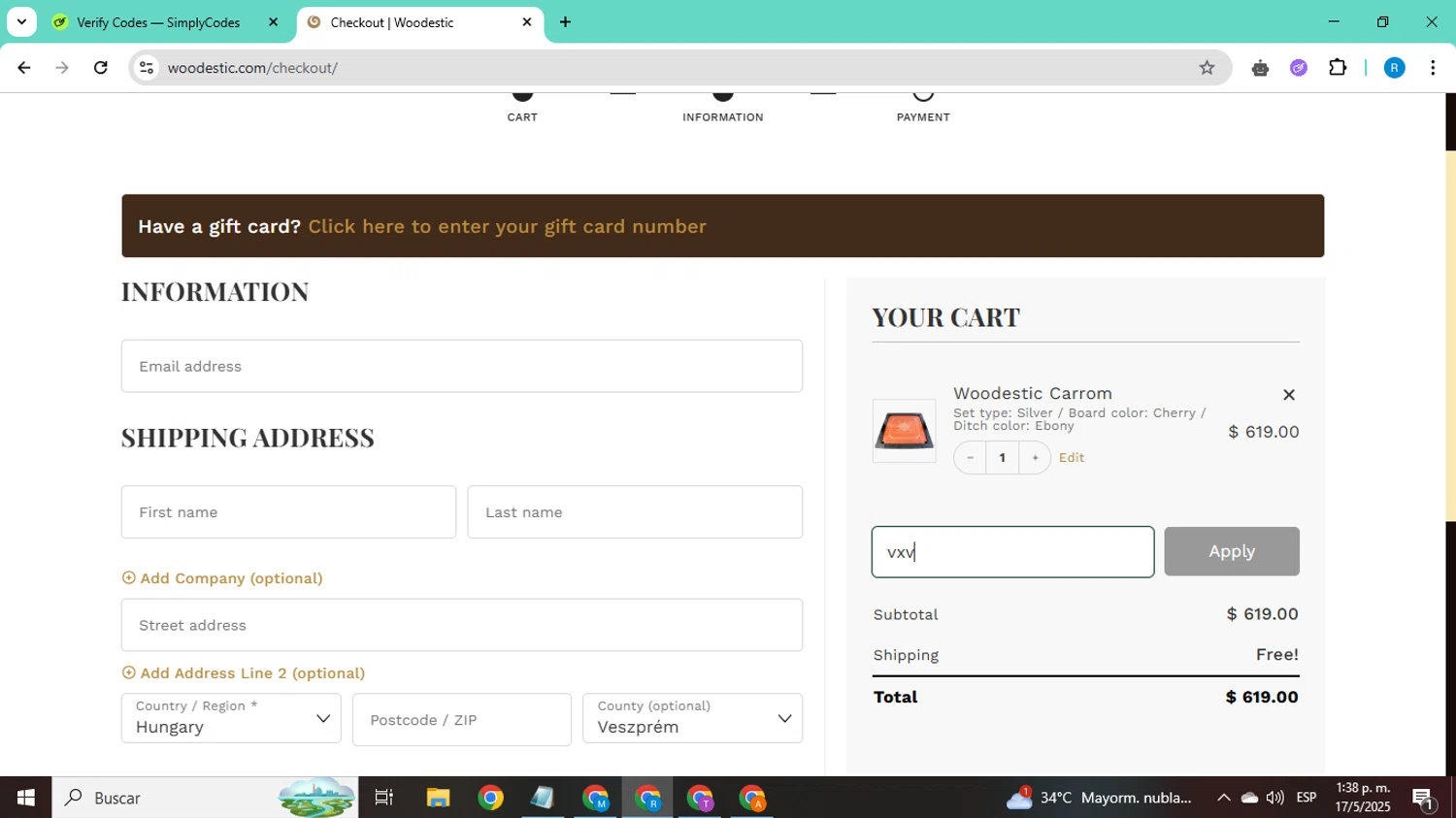1456x818 pixels.
Task: Focus the First name field
Action: click(288, 512)
